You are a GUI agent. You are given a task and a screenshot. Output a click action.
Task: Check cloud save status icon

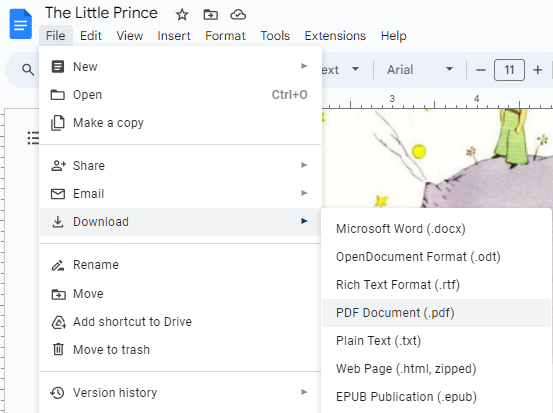click(x=238, y=14)
